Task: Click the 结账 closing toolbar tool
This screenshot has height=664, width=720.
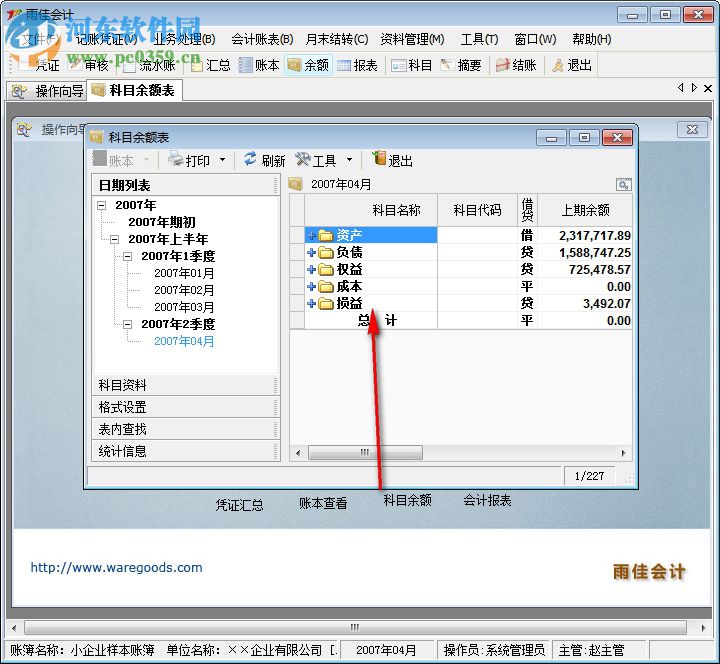Action: tap(516, 65)
